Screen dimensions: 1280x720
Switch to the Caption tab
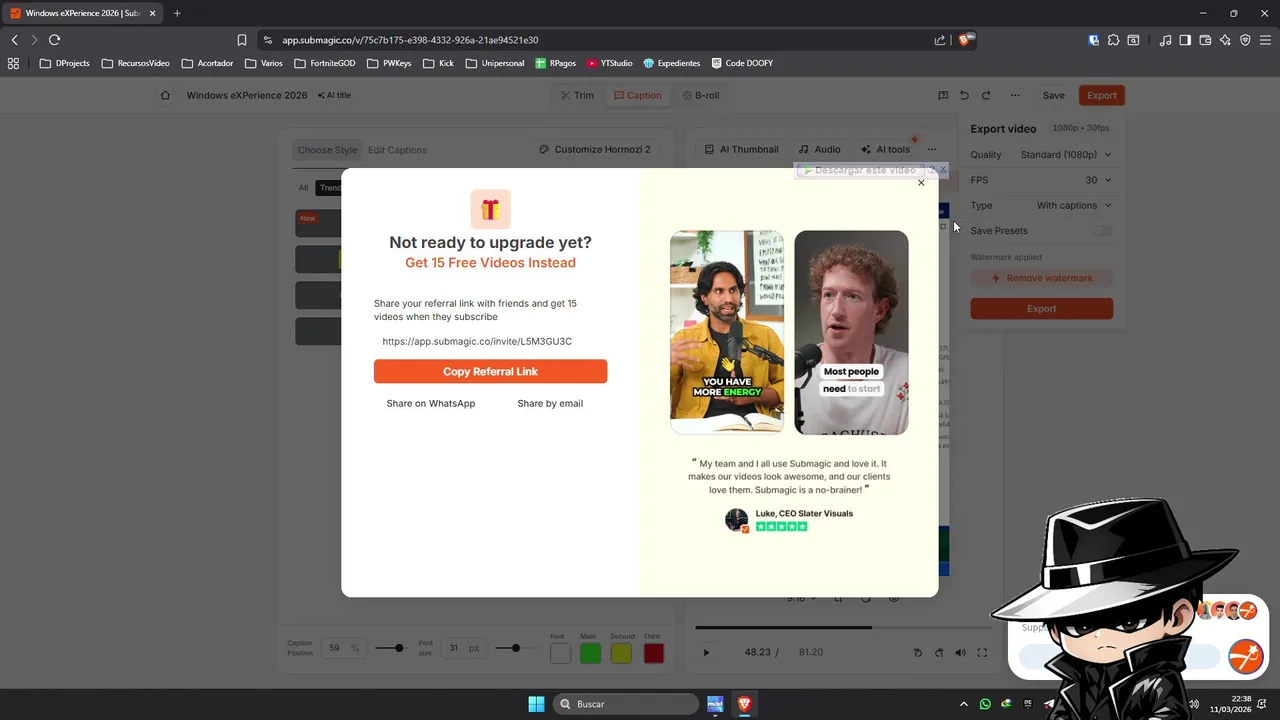[638, 95]
